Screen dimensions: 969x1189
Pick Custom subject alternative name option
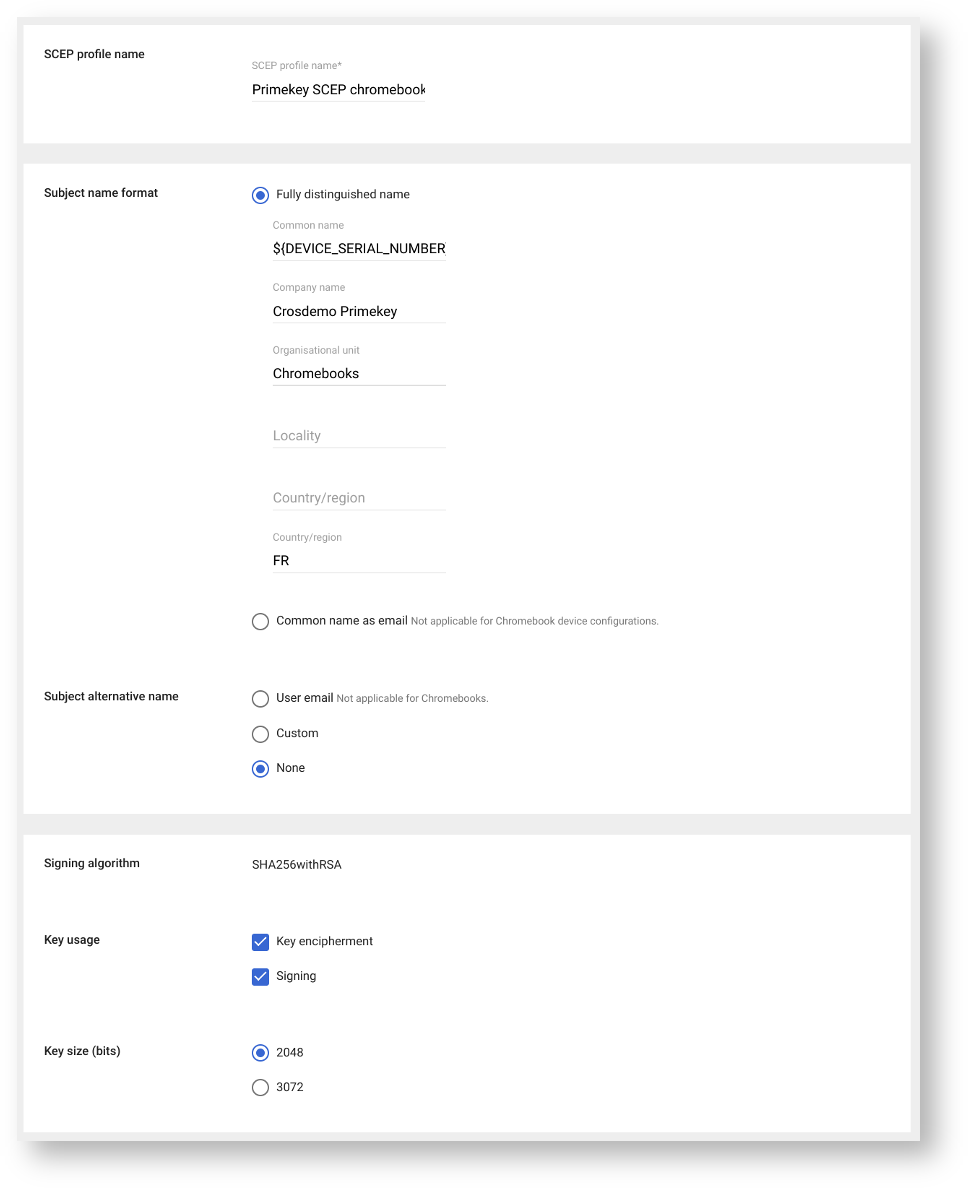click(261, 734)
